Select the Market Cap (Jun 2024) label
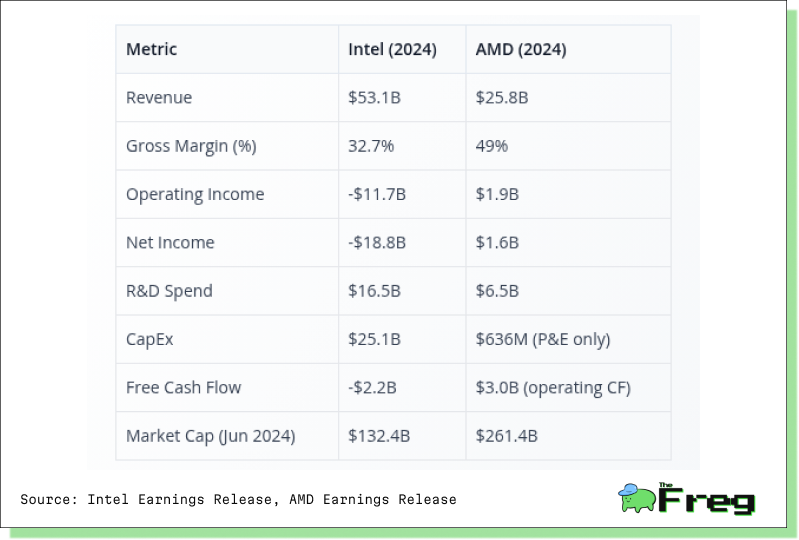Image resolution: width=799 pixels, height=540 pixels. tap(210, 437)
